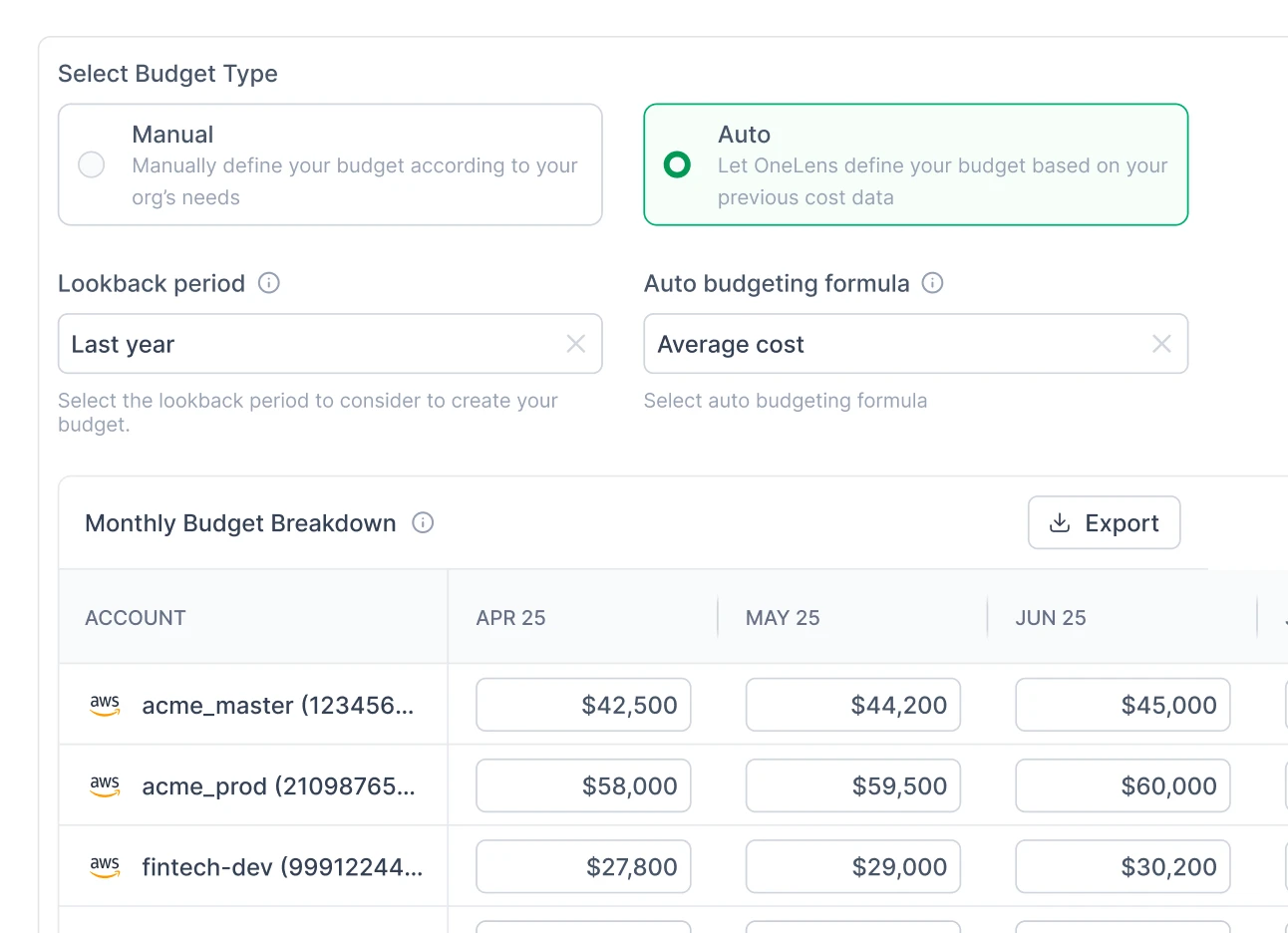The height and width of the screenshot is (933, 1288).
Task: Edit acme_master APR 25 budget $42,500
Action: tap(583, 705)
